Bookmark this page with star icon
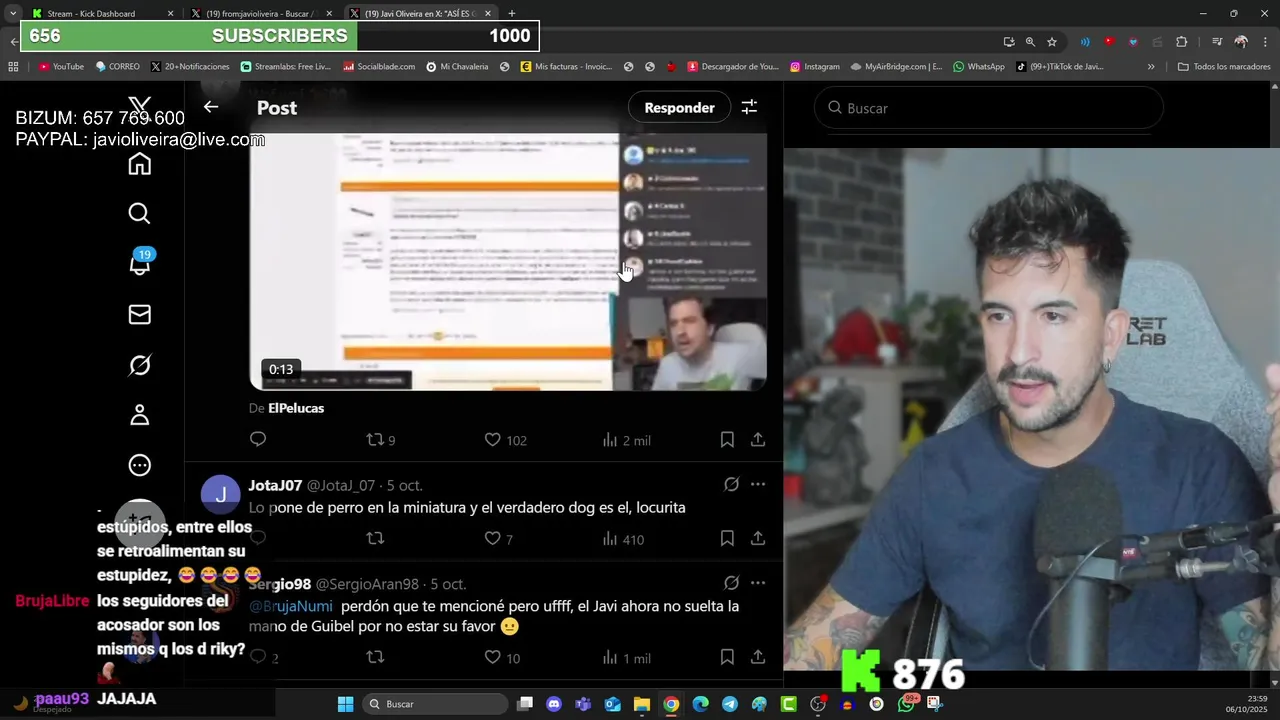Screen dimensions: 1280x720 tap(1052, 42)
